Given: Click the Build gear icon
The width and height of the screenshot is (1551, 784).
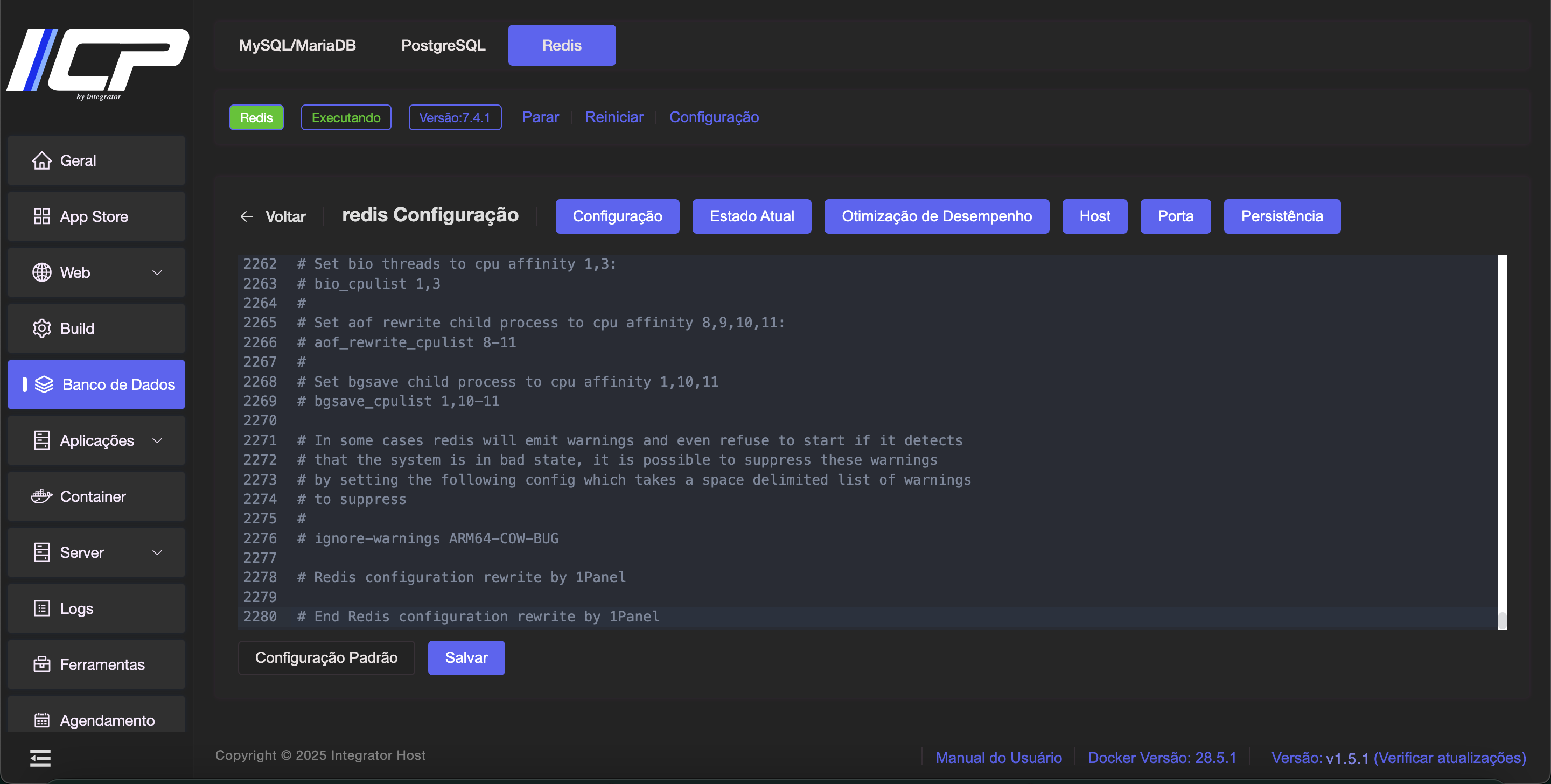Looking at the screenshot, I should tap(41, 329).
